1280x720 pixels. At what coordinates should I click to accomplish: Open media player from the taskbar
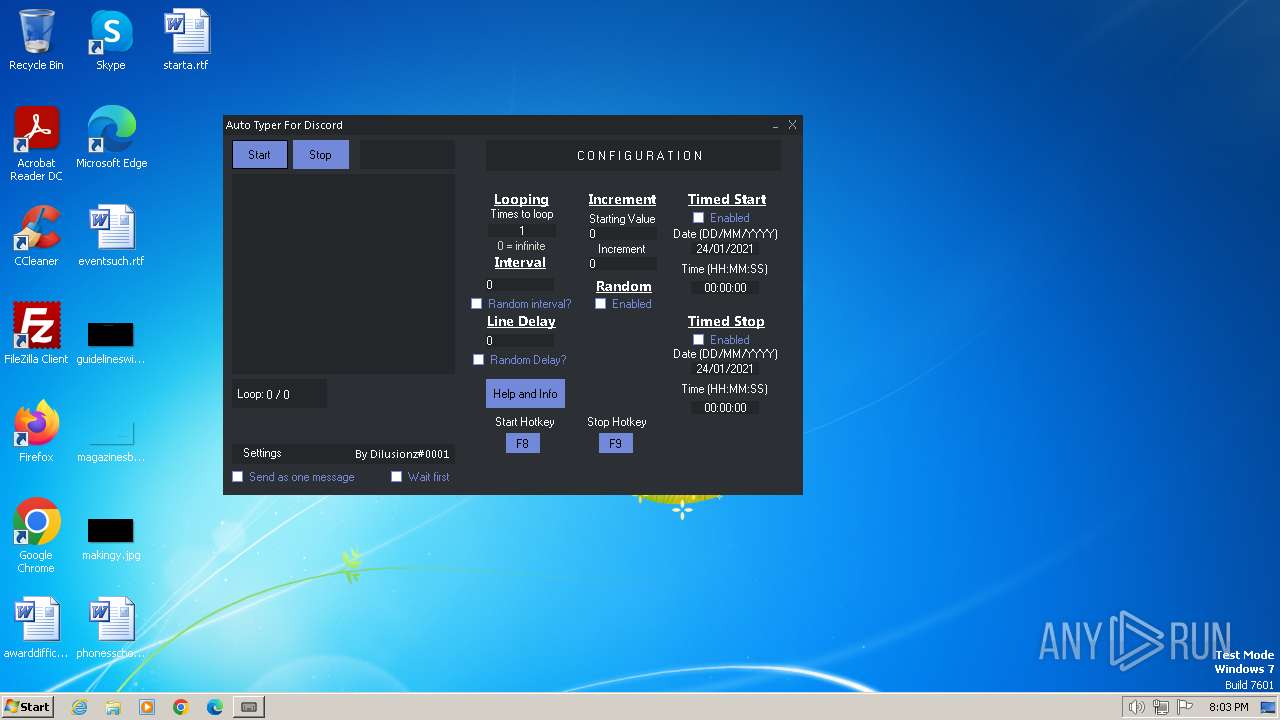coord(147,707)
